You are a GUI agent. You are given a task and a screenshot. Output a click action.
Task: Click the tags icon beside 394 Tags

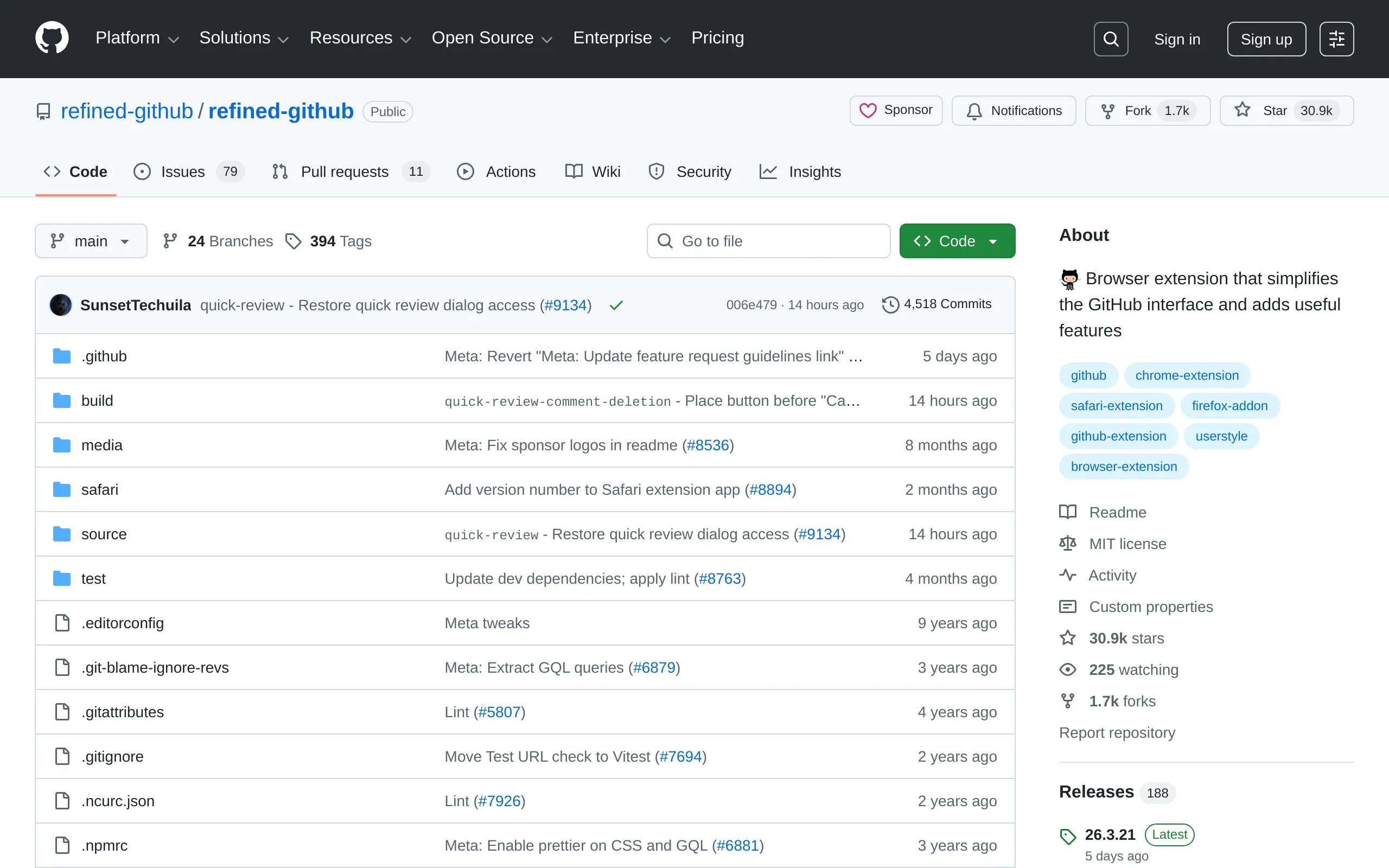(x=294, y=241)
